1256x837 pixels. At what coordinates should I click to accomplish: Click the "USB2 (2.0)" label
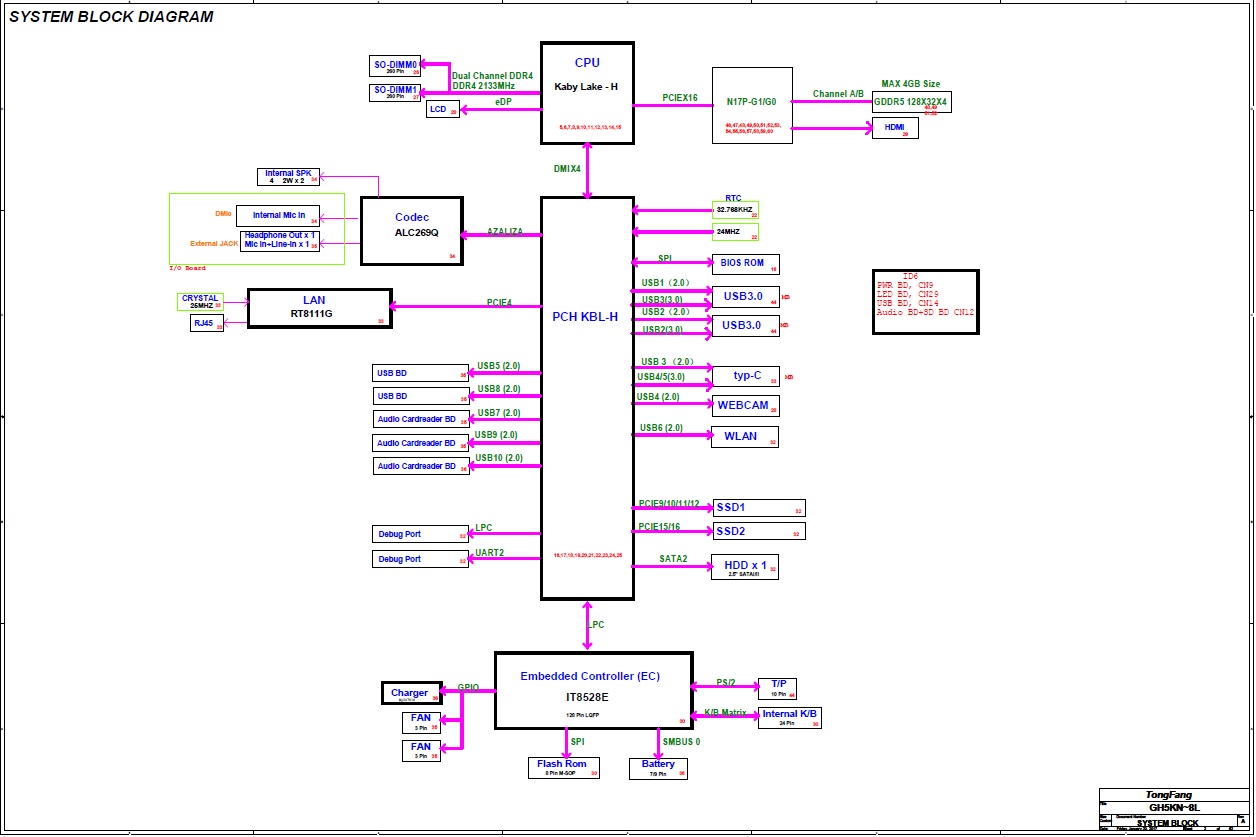pyautogui.click(x=666, y=312)
